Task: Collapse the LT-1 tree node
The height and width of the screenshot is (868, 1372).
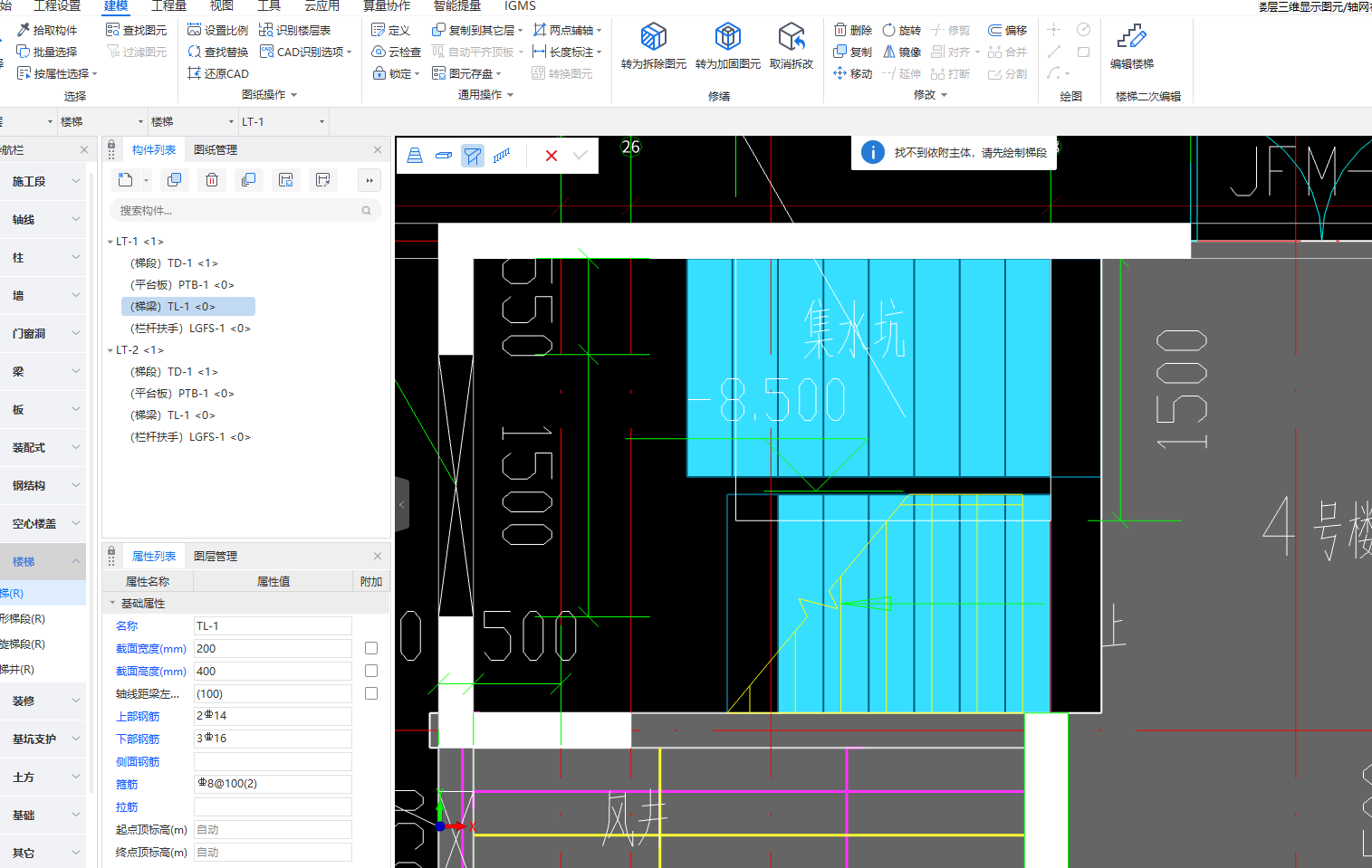Action: point(110,242)
